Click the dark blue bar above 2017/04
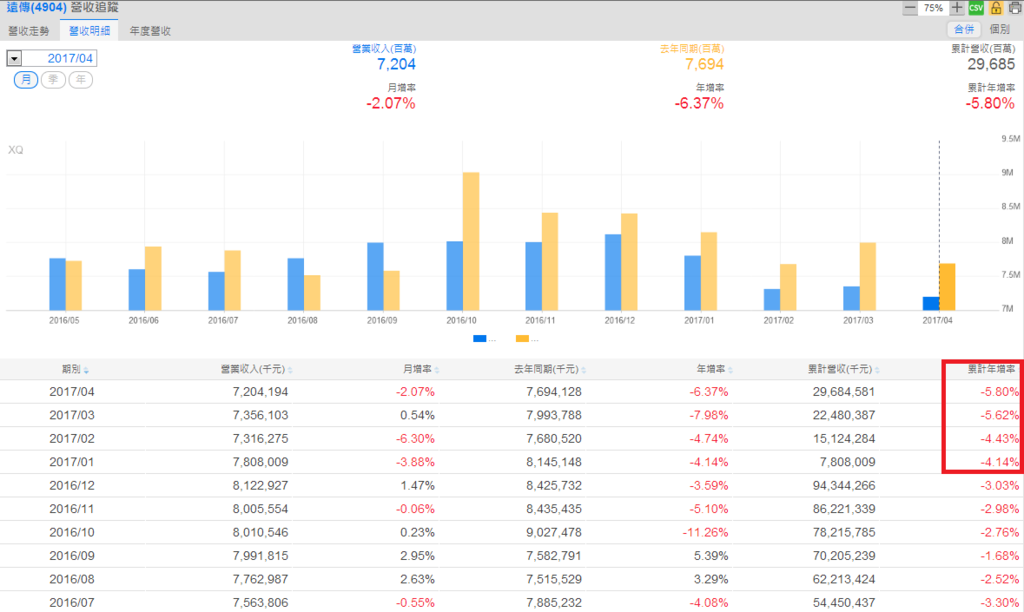The width and height of the screenshot is (1024, 612). click(931, 304)
